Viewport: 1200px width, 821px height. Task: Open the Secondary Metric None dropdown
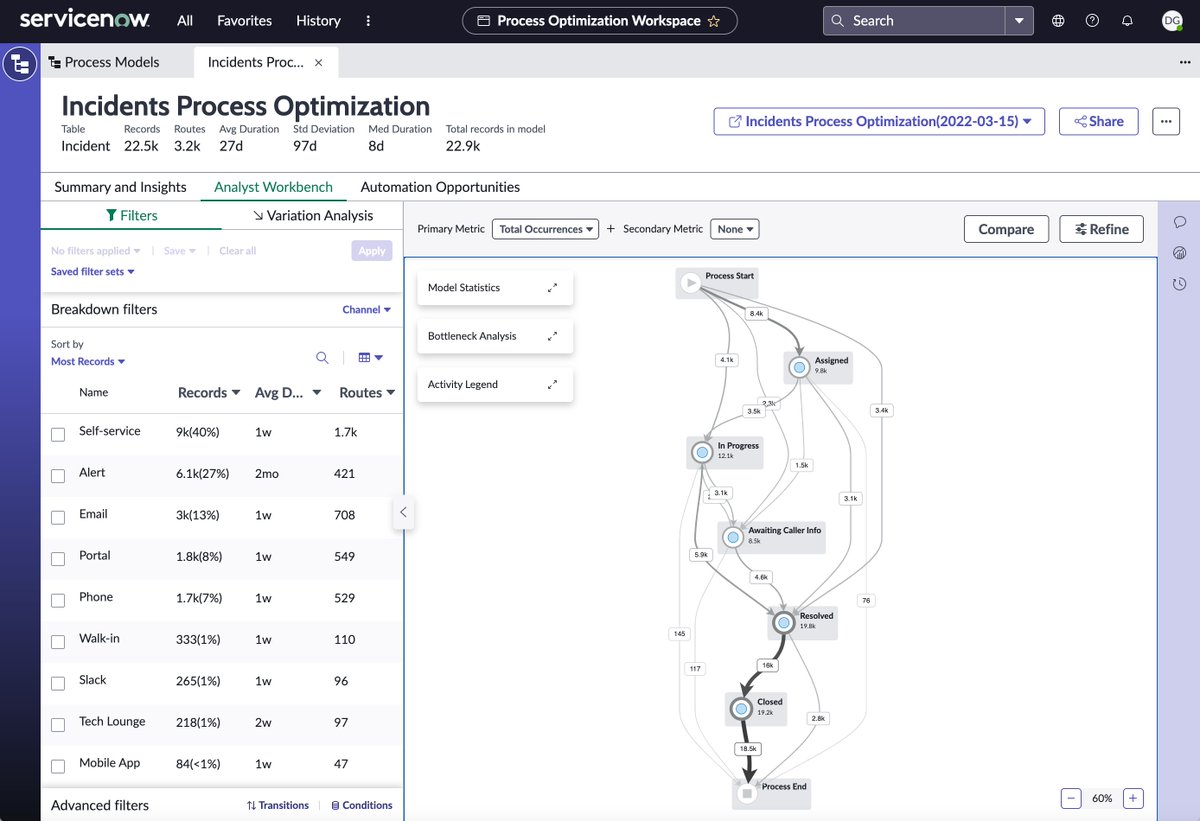coord(735,229)
